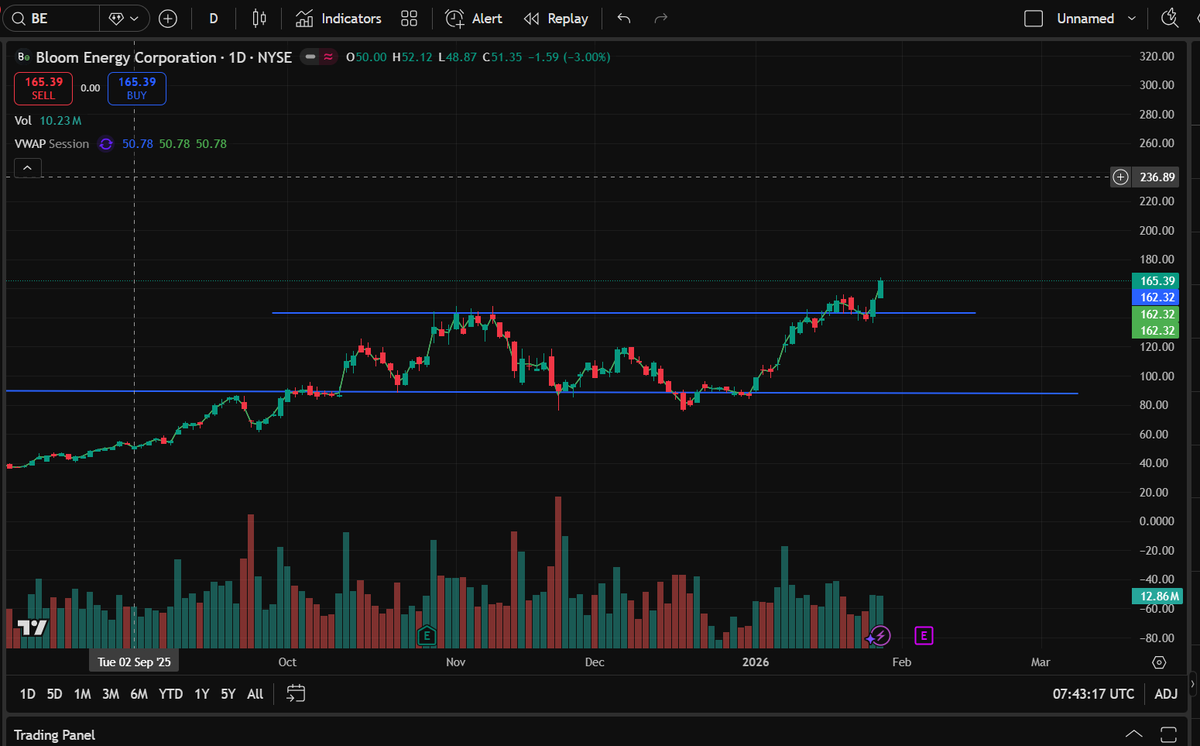Maximize the Trading Panel
Screen dimensions: 1200x746
(1170, 734)
